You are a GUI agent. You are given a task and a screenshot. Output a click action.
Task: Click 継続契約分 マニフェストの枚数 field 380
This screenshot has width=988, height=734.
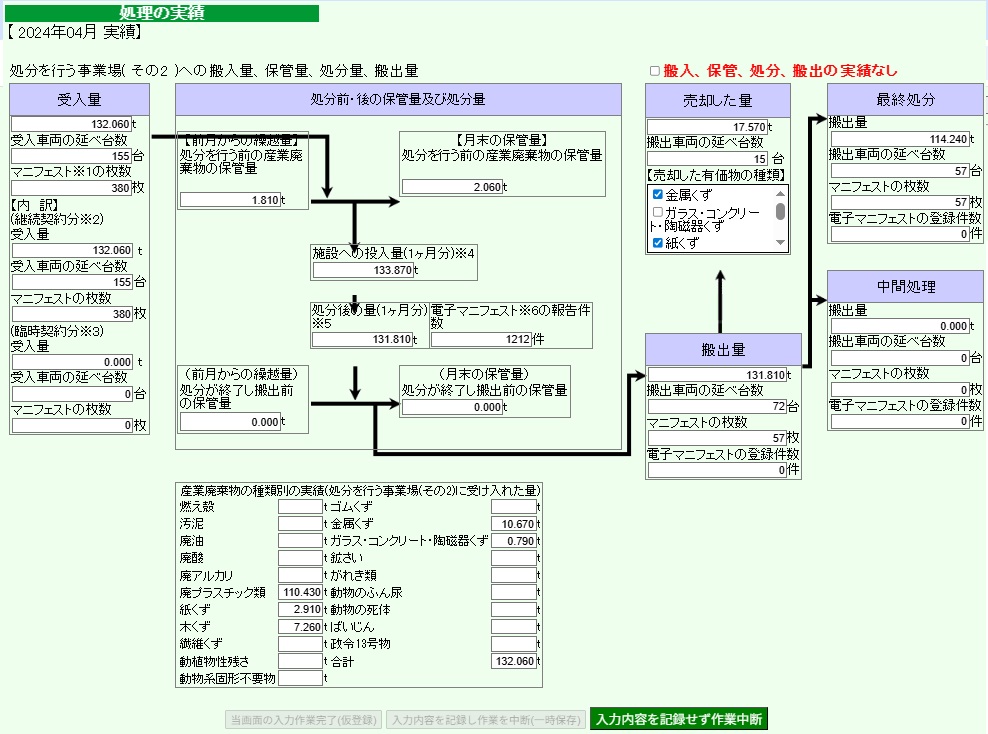pyautogui.click(x=72, y=313)
